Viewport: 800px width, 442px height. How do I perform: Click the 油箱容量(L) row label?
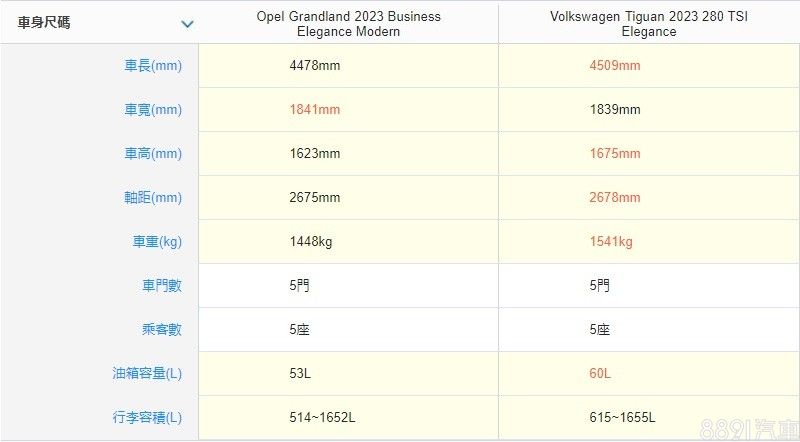pos(147,374)
